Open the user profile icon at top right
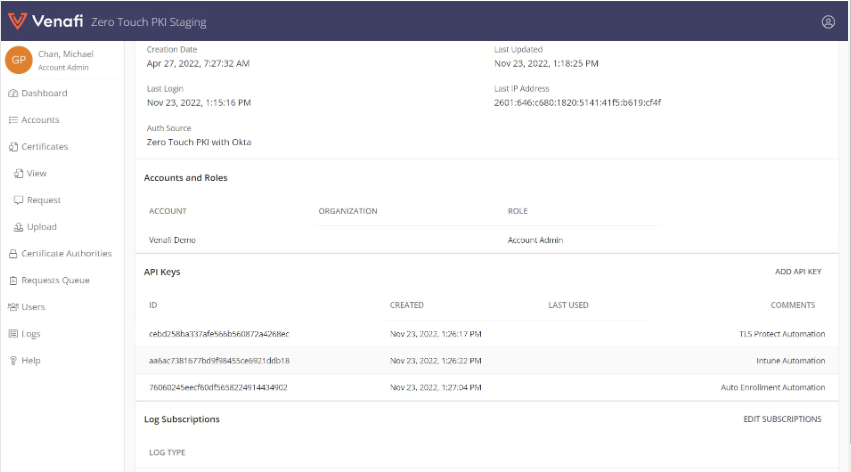 click(827, 22)
